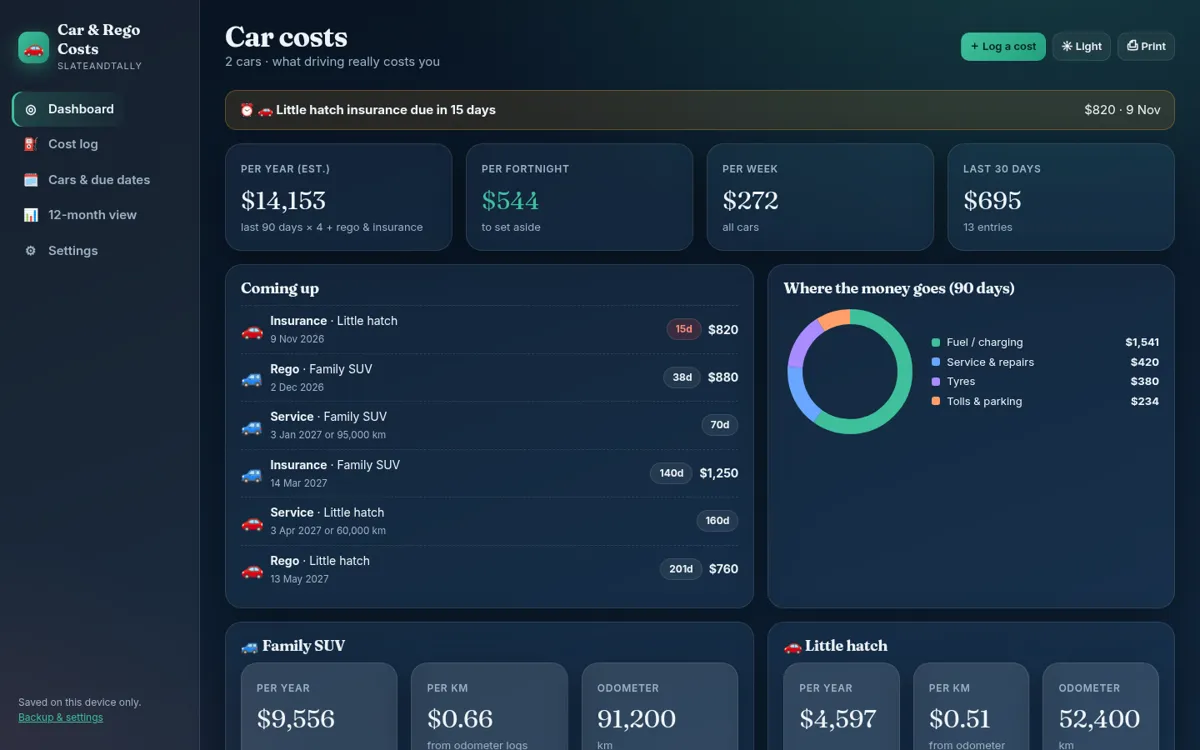Click the $880 rego amount
This screenshot has width=1200, height=750.
point(723,377)
